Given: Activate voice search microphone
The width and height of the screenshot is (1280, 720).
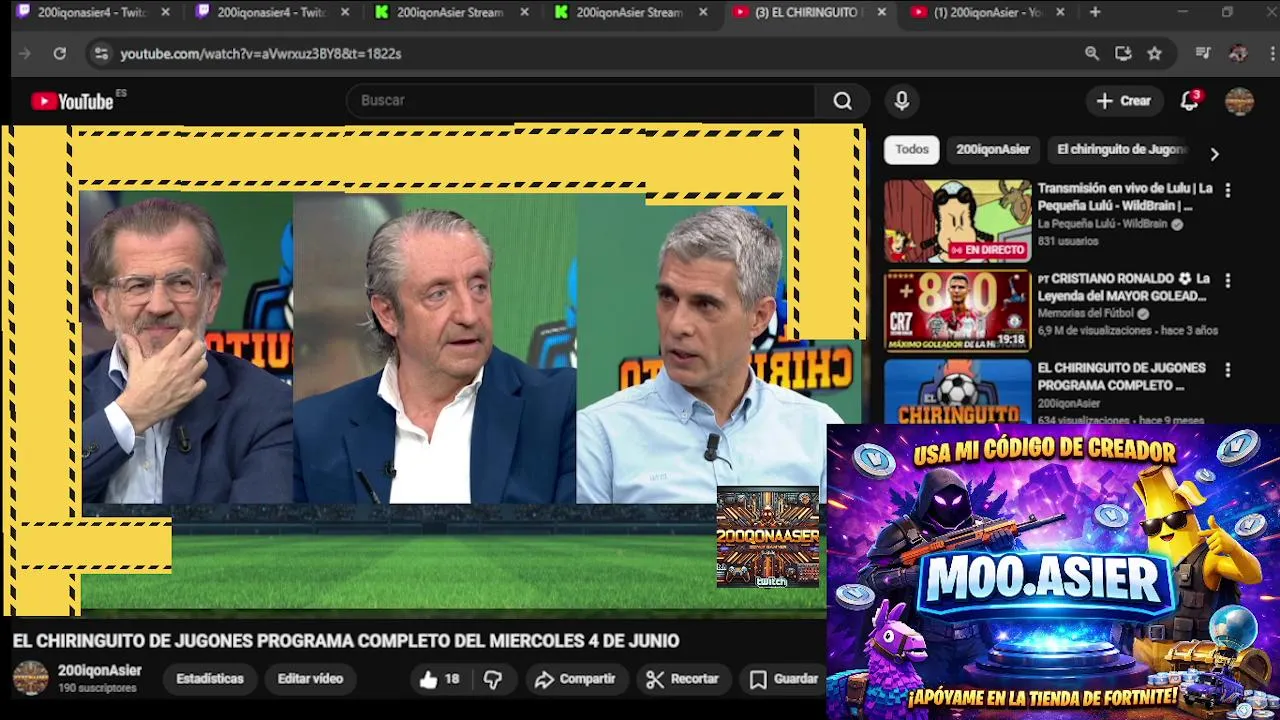Looking at the screenshot, I should point(902,101).
